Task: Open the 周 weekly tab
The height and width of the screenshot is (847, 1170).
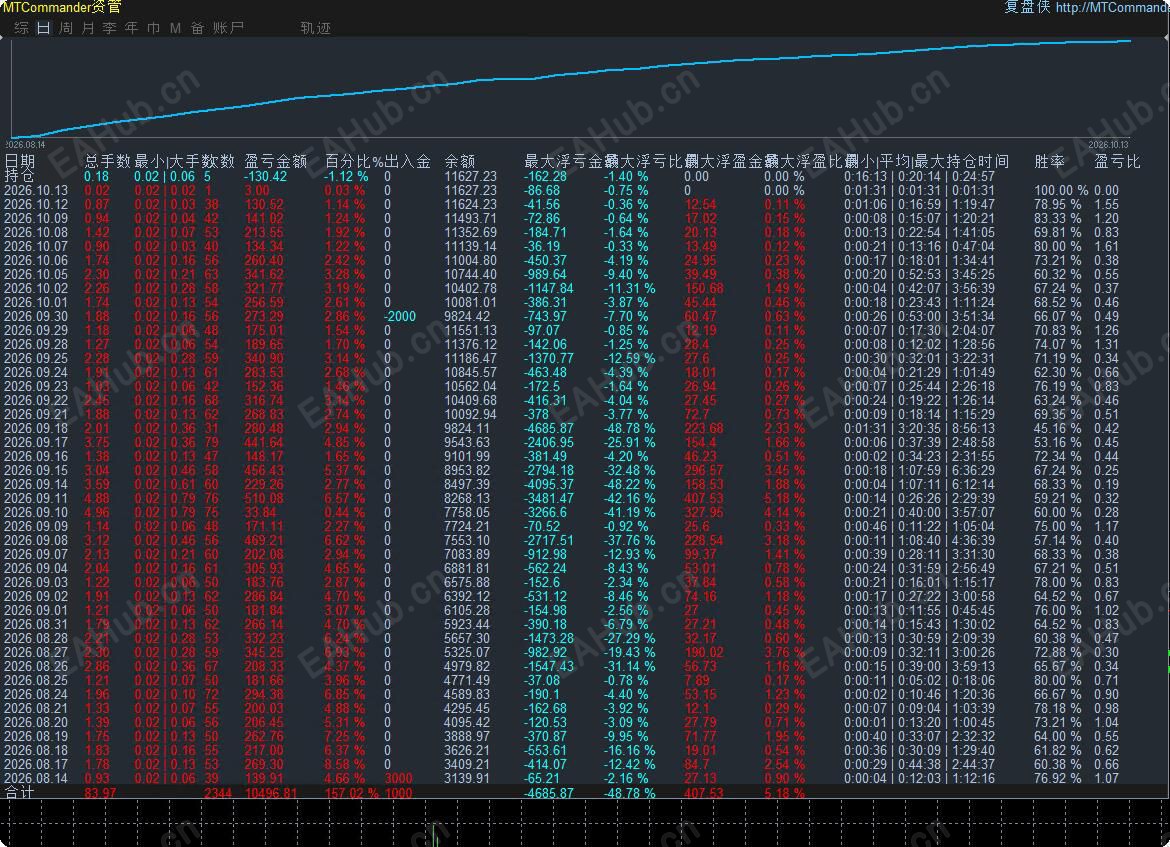Action: click(66, 28)
